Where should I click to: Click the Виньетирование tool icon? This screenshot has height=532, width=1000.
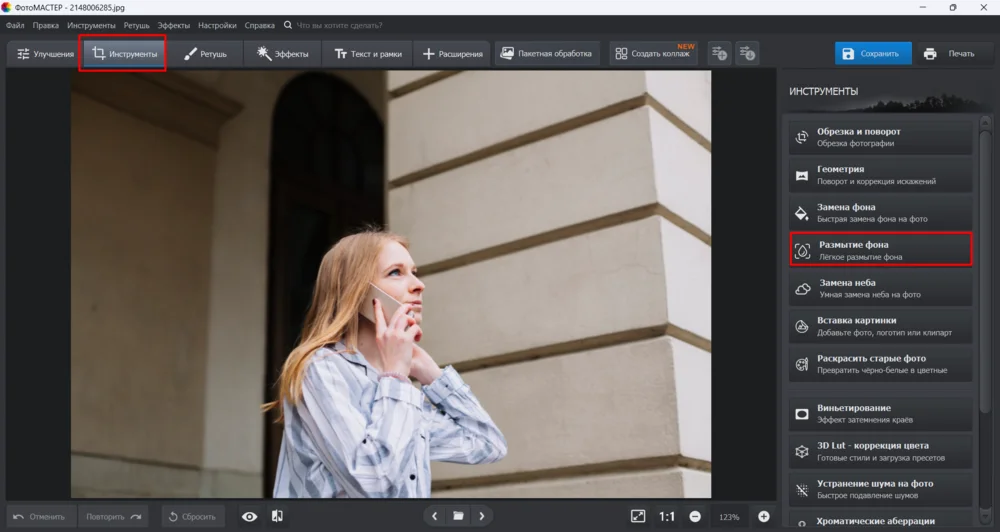[x=802, y=413]
